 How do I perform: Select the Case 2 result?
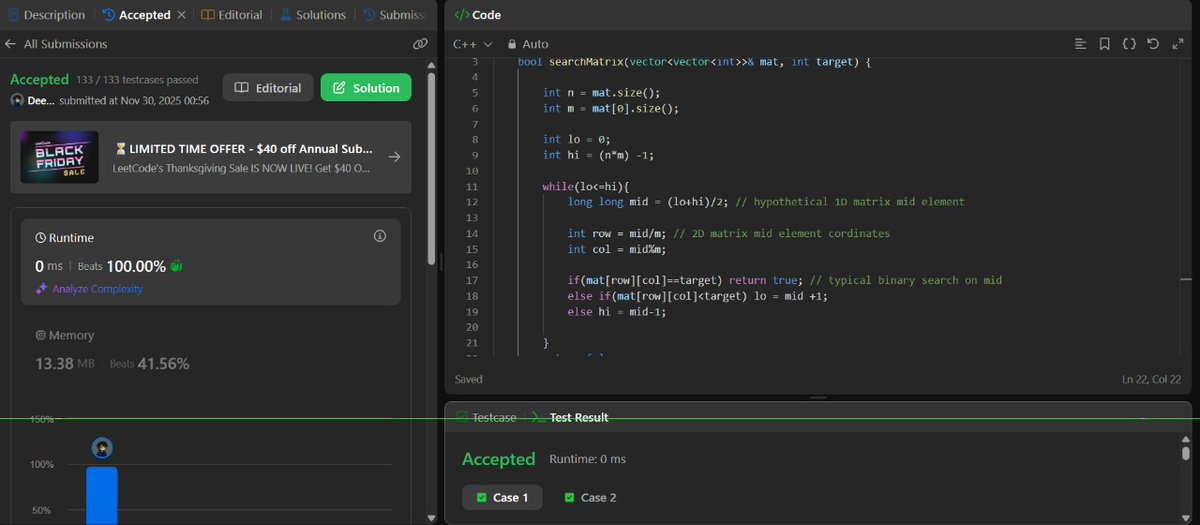pos(590,497)
